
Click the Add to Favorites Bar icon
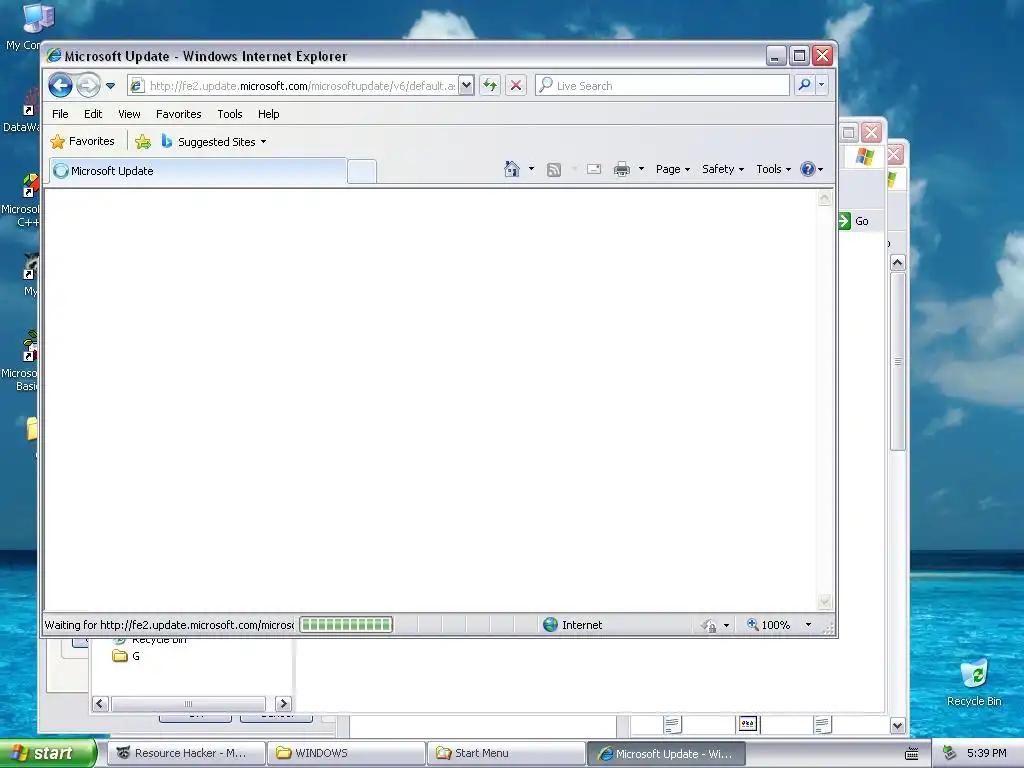143,142
